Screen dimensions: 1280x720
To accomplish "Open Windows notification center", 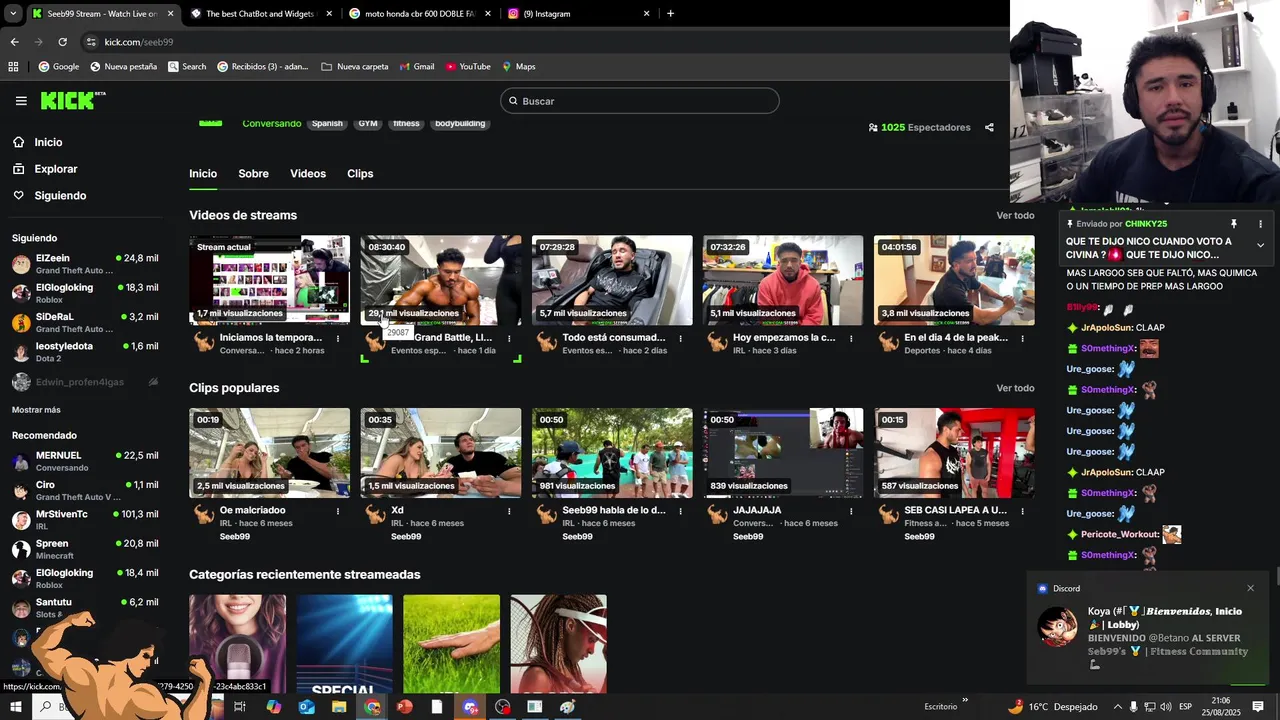I will click(x=1258, y=706).
